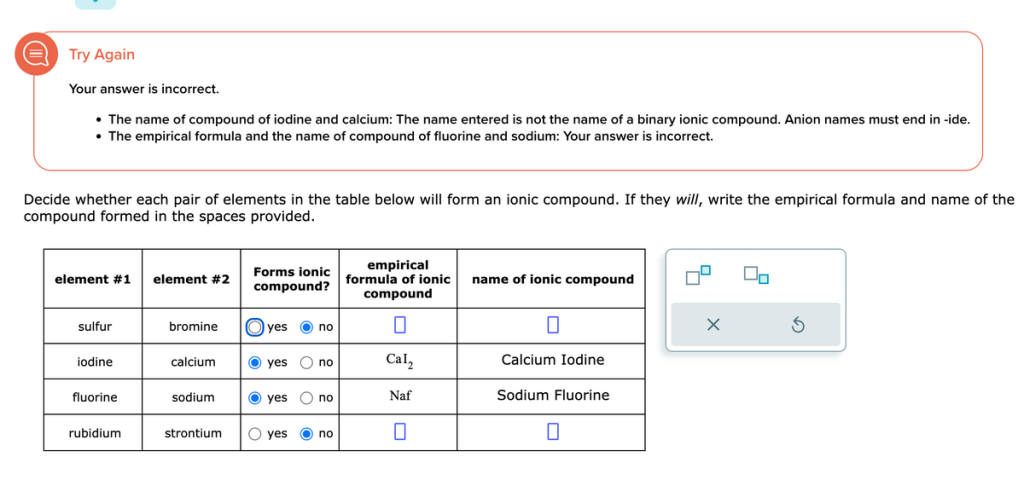Edit the 'Calcium Iodine' name field
1024x480 pixels.
click(552, 360)
